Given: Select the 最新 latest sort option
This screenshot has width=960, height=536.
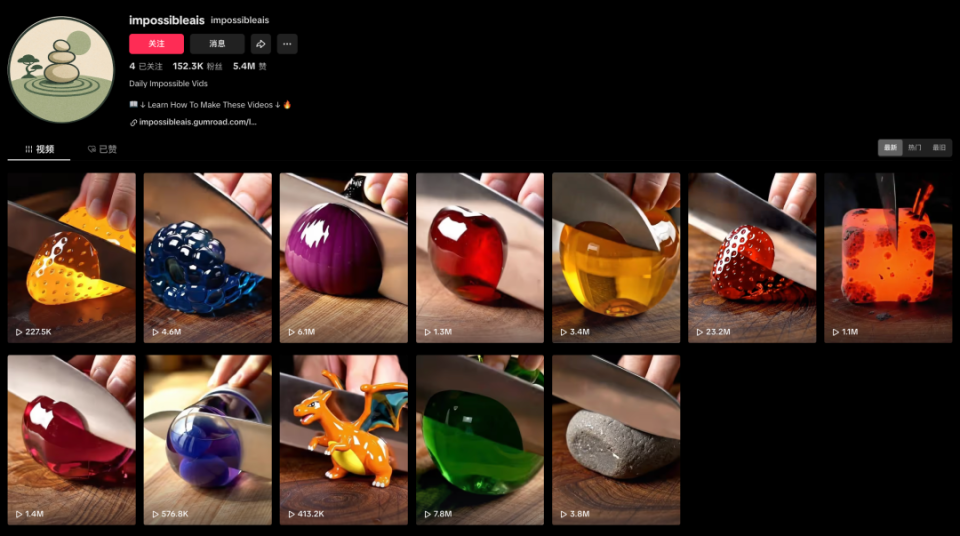Looking at the screenshot, I should pyautogui.click(x=890, y=148).
